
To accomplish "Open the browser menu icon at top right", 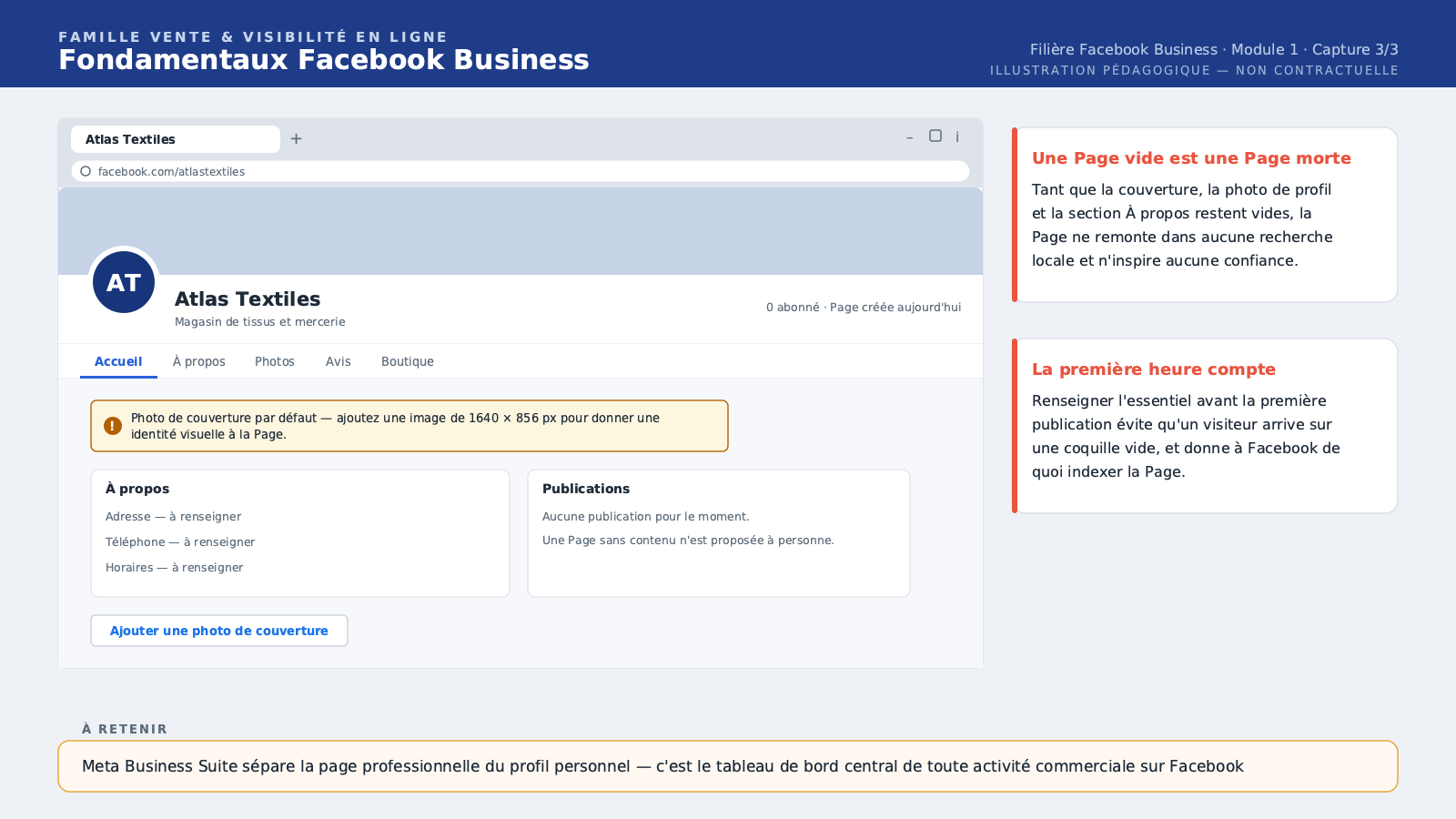I will (x=957, y=136).
